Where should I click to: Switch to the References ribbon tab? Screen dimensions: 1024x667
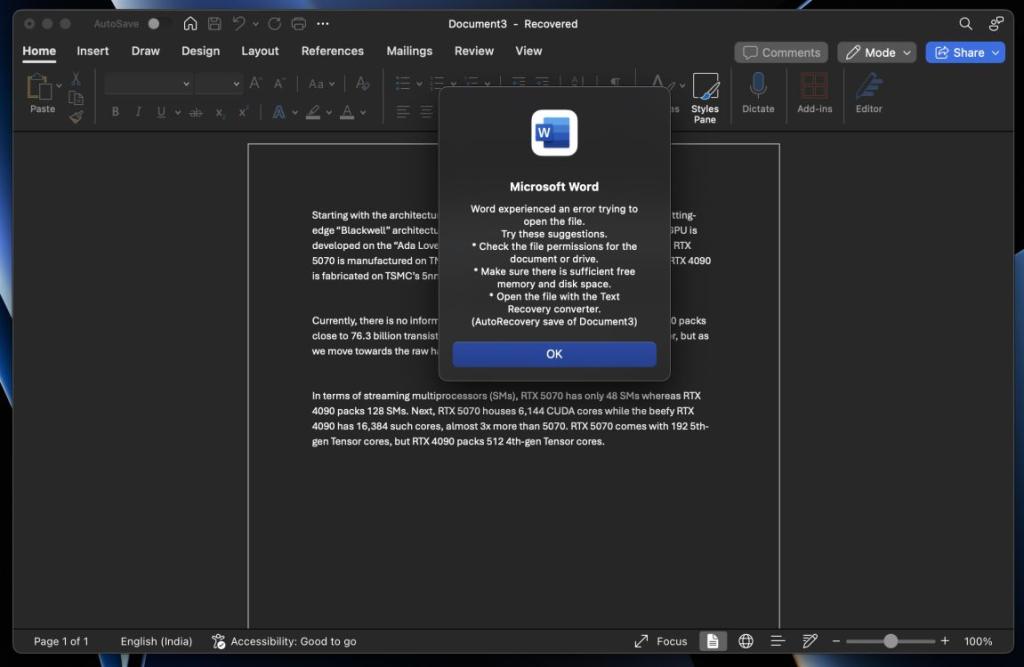click(x=332, y=51)
